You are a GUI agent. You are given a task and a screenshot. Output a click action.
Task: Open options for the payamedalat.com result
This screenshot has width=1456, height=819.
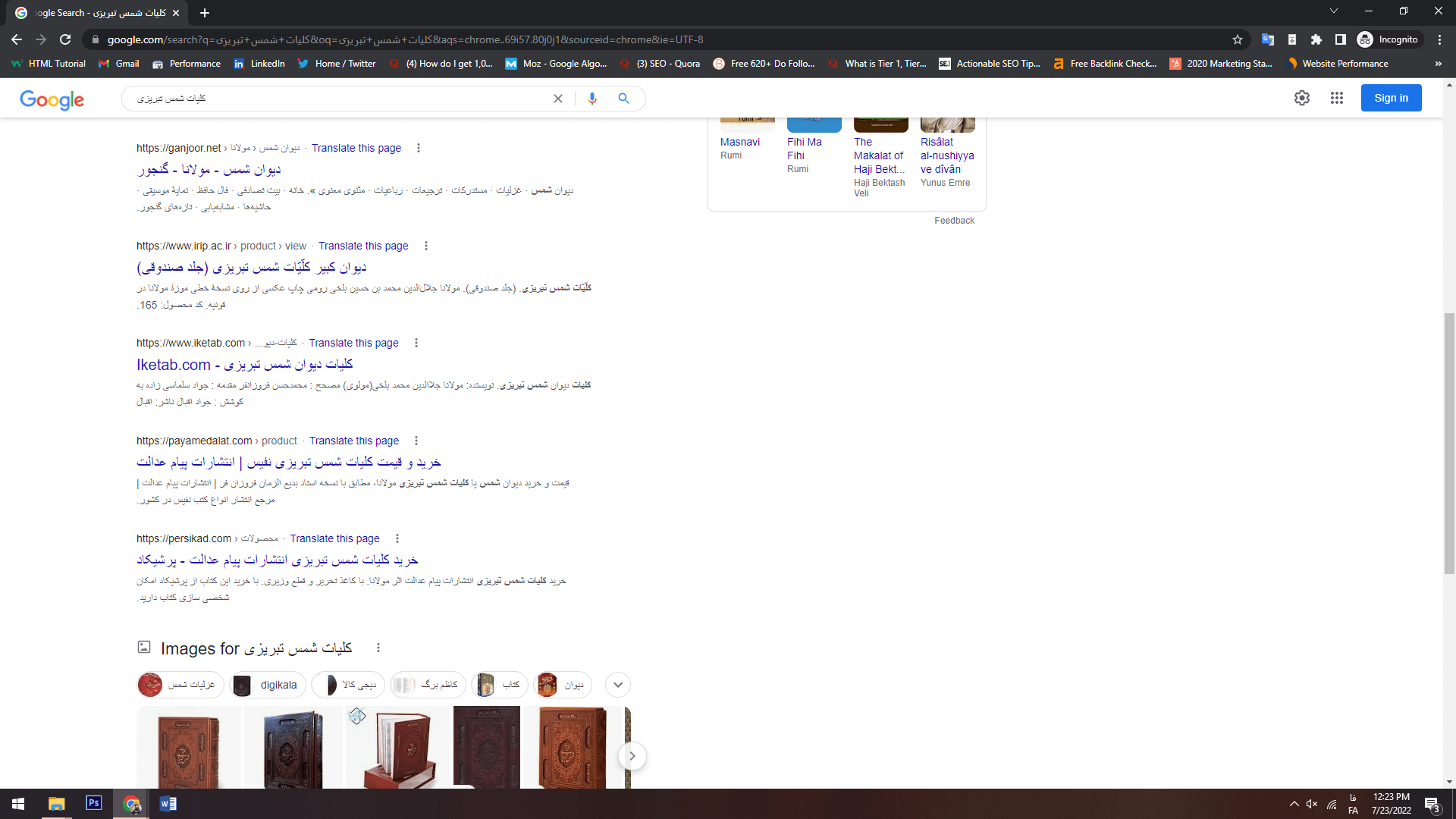[x=416, y=441]
